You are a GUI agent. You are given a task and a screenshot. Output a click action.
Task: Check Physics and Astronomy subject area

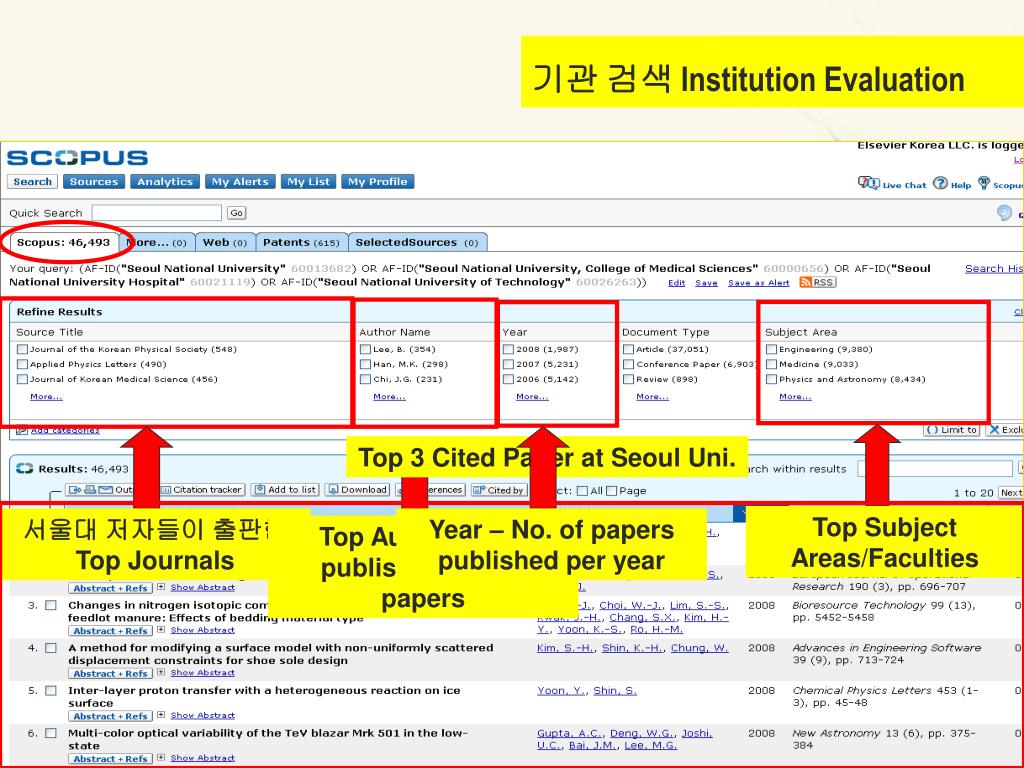(771, 379)
